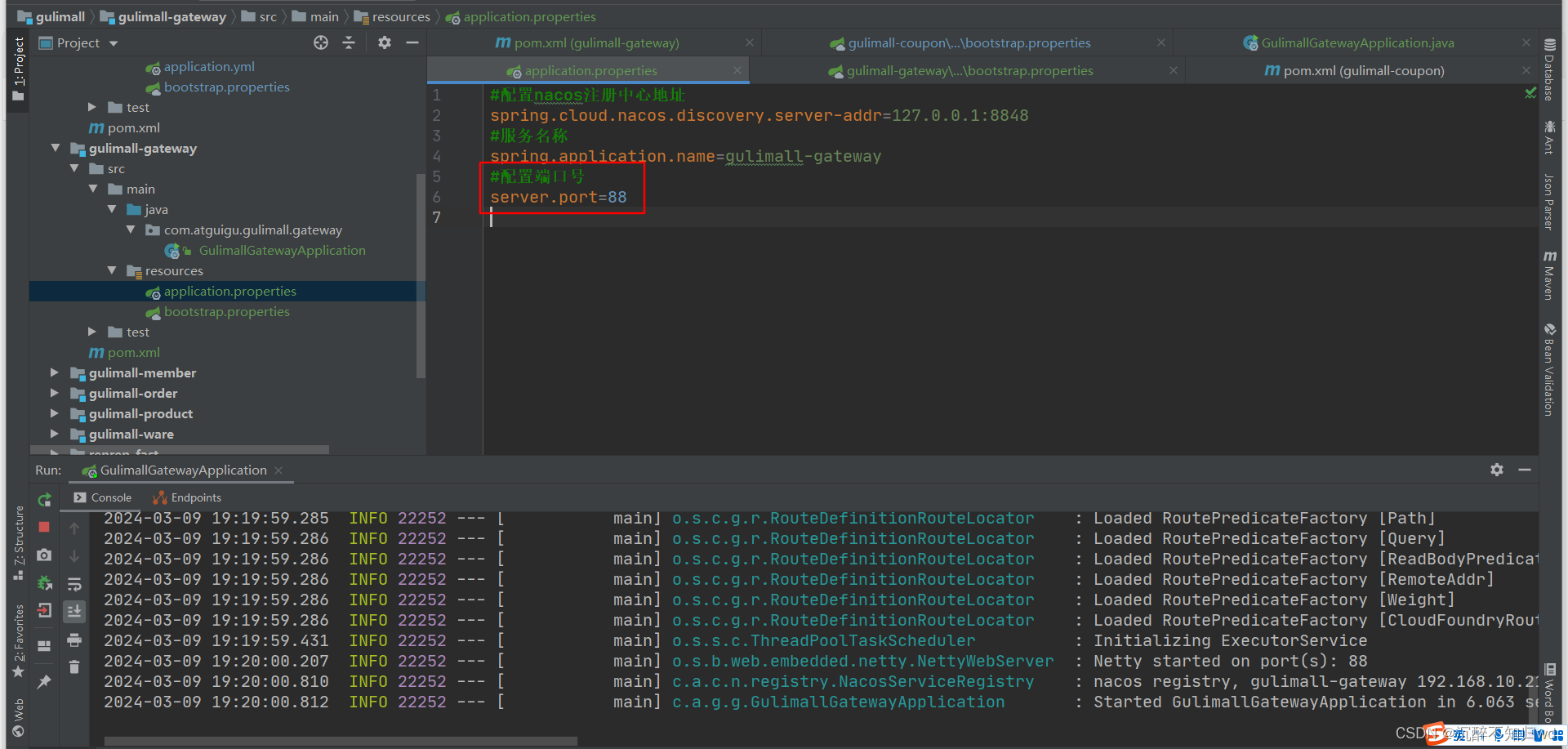Select com.atguigu.gulimall.gateway package
The width and height of the screenshot is (1568, 749).
click(x=253, y=230)
